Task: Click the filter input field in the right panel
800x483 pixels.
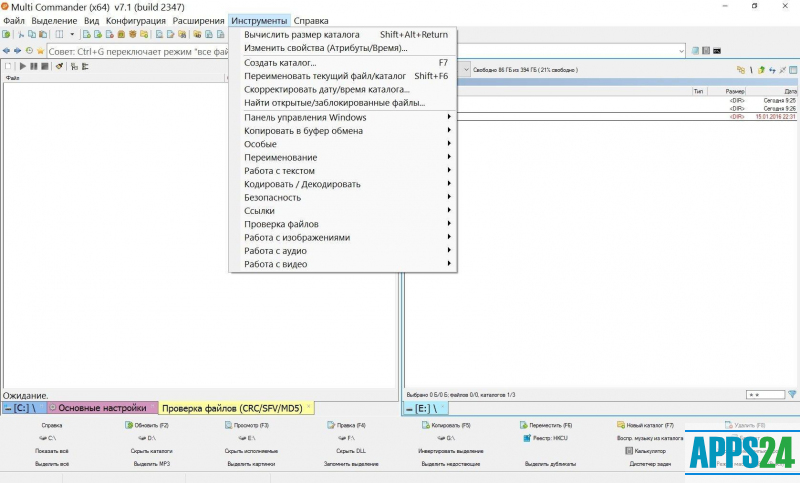Action: point(765,394)
